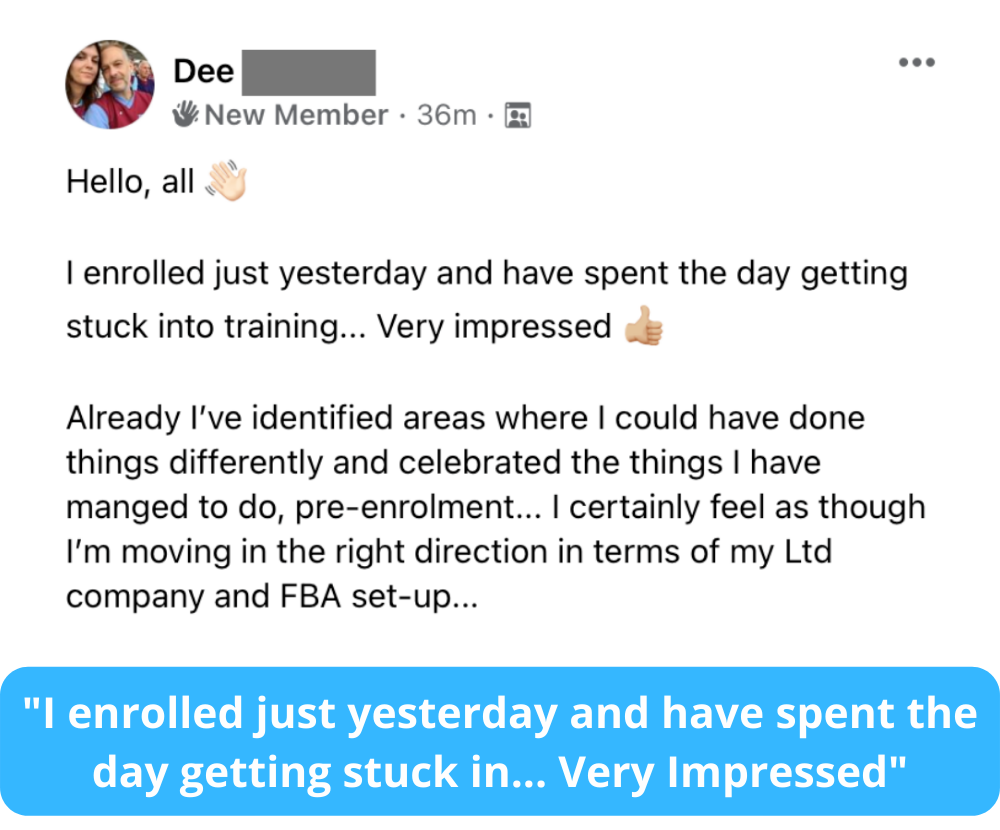This screenshot has height=830, width=1000.
Task: Click the "Very impressed" text in the post
Action: [x=493, y=327]
